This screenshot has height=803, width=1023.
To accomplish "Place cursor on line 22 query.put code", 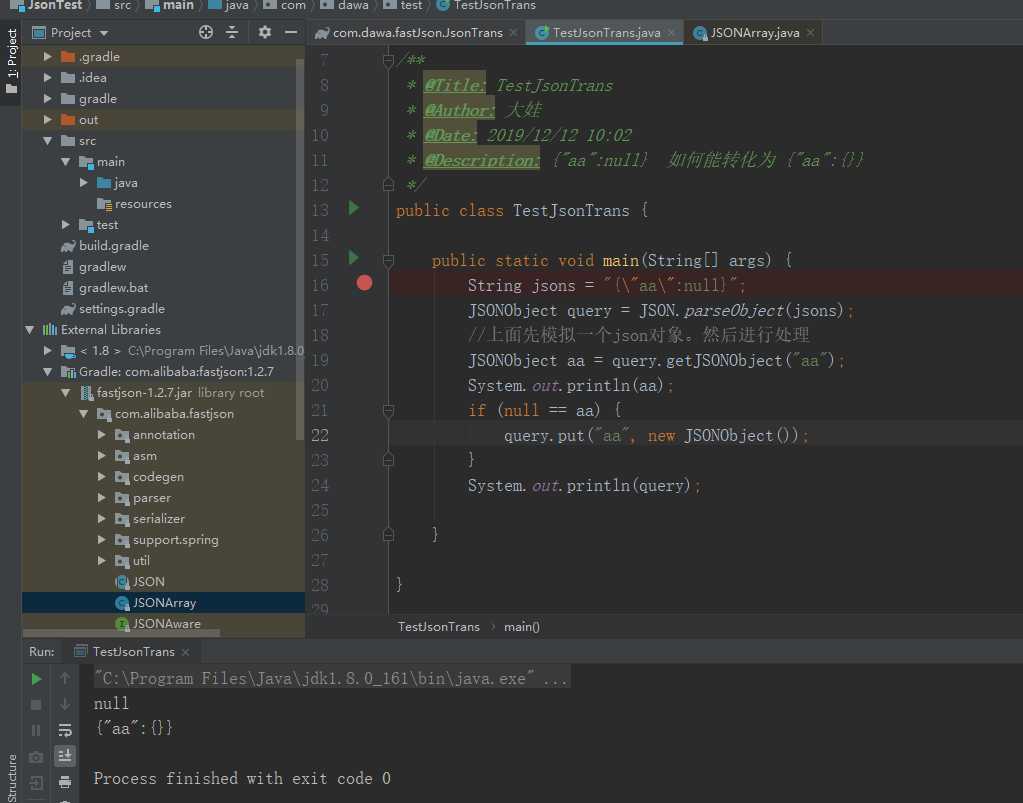I will 656,435.
